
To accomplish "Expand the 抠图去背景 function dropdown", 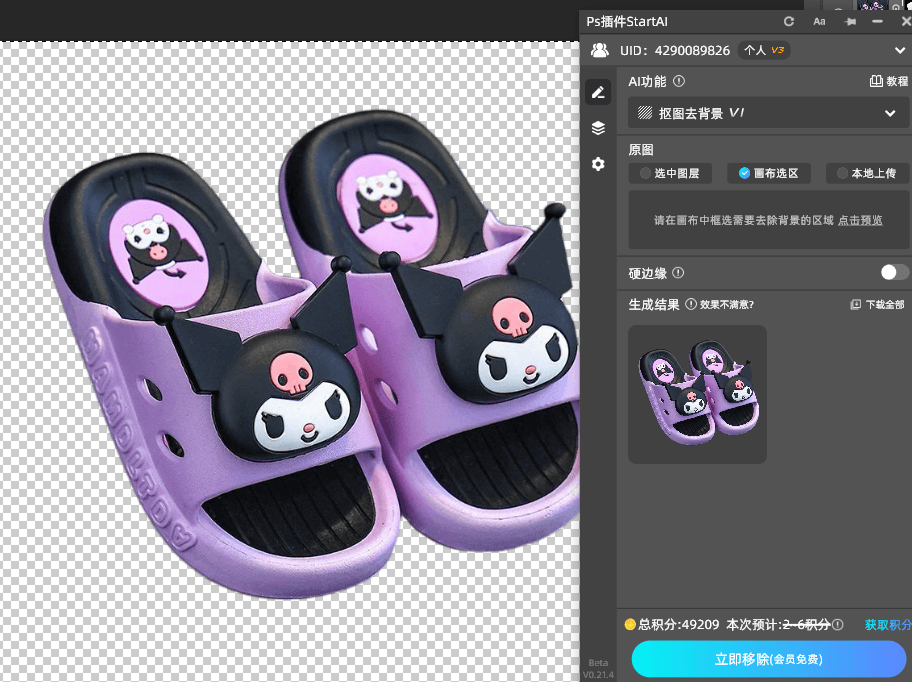I will pos(889,113).
